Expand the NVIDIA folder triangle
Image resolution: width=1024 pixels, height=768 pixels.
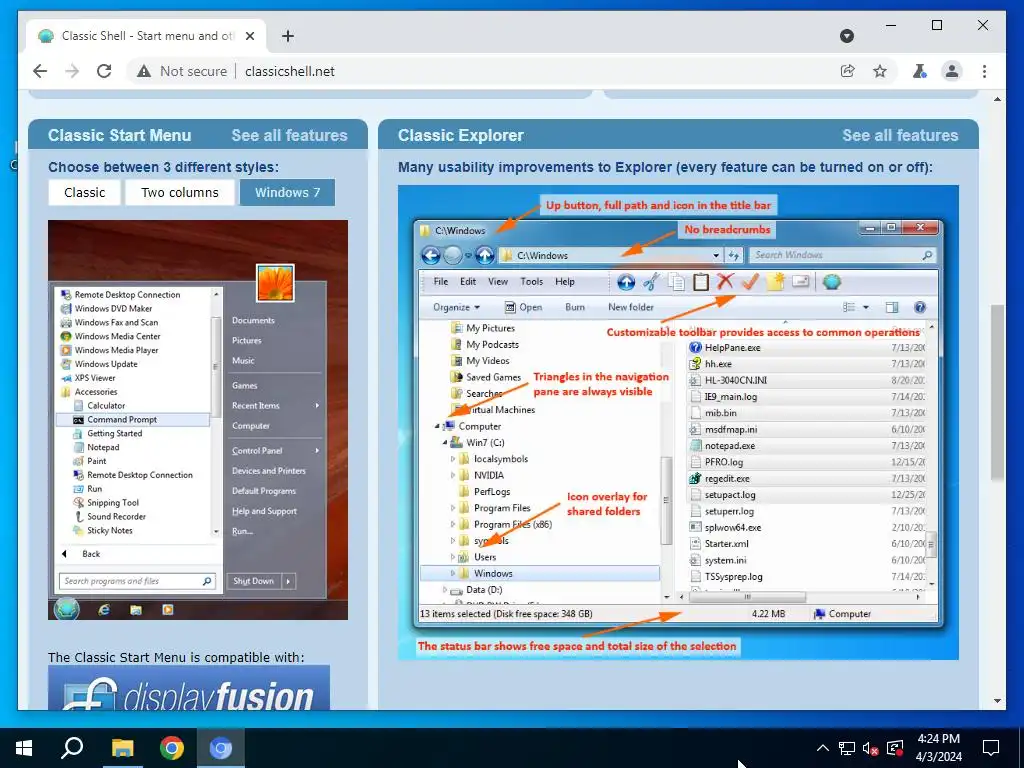pos(453,475)
